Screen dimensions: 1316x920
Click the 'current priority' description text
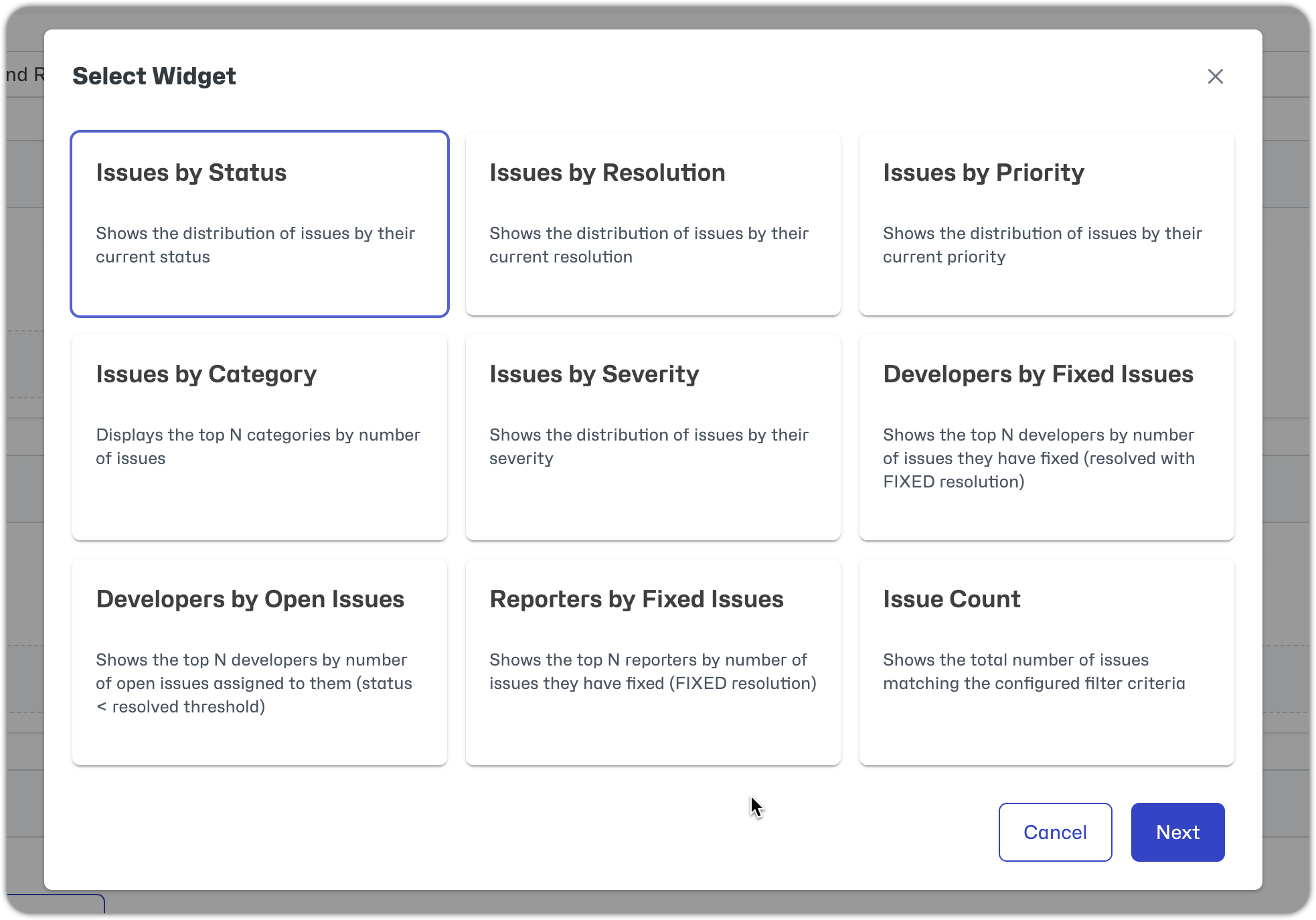[944, 257]
